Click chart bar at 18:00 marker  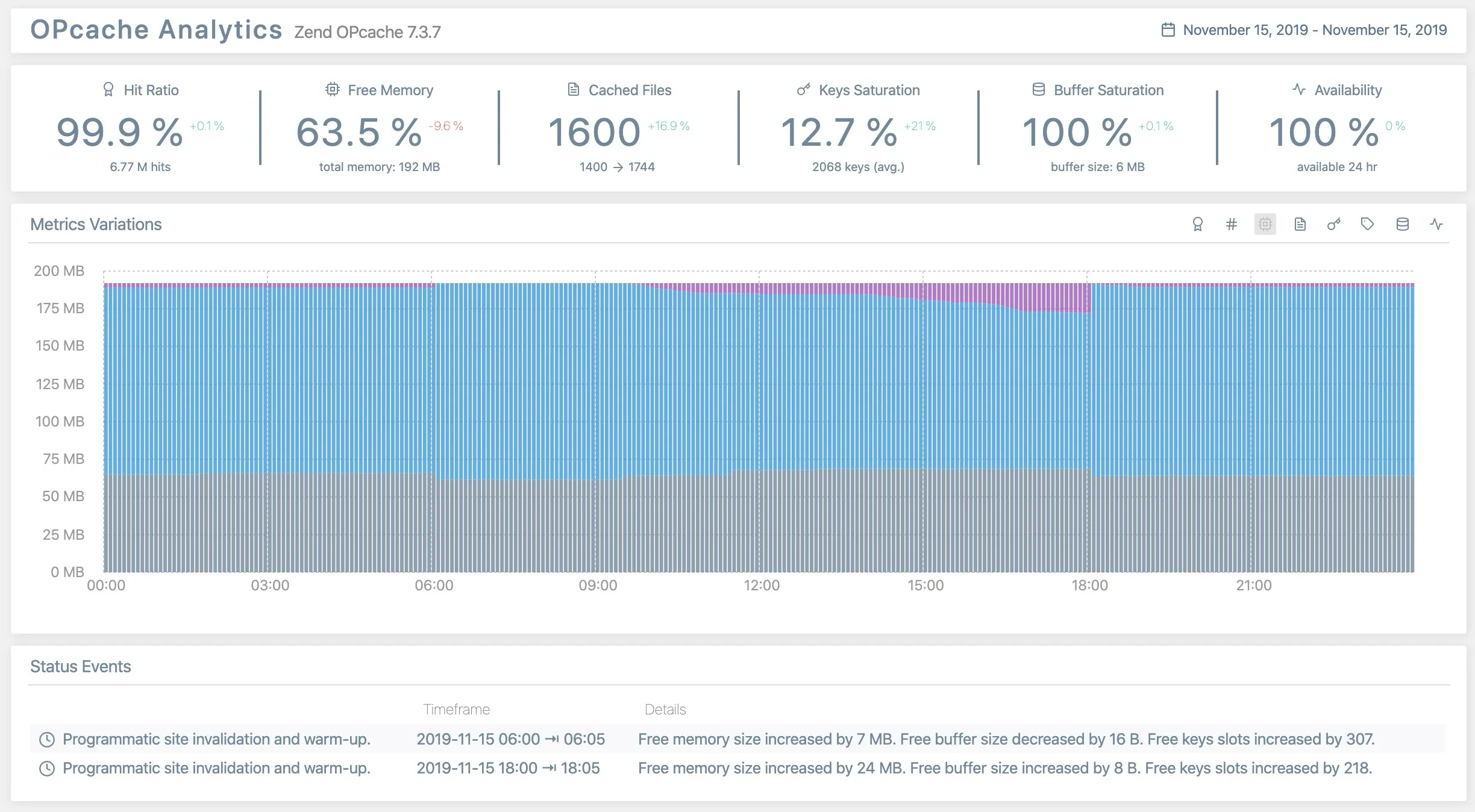[x=1088, y=422]
